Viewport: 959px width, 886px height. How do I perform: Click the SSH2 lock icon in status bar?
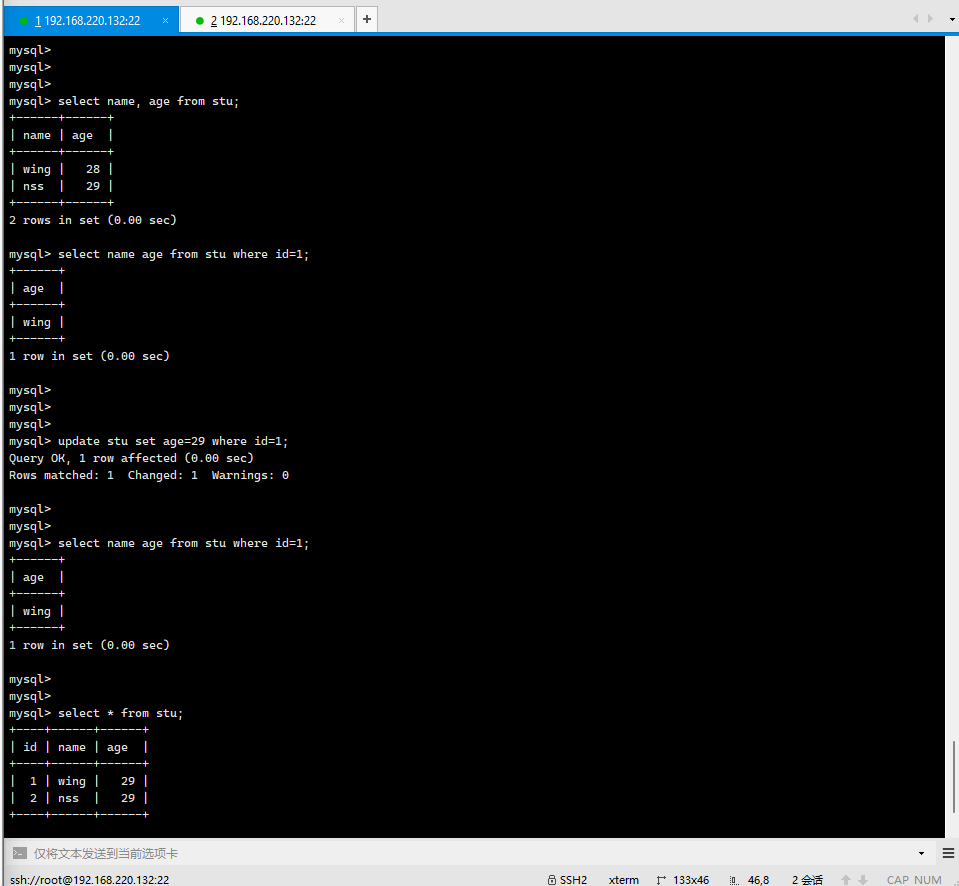click(552, 879)
